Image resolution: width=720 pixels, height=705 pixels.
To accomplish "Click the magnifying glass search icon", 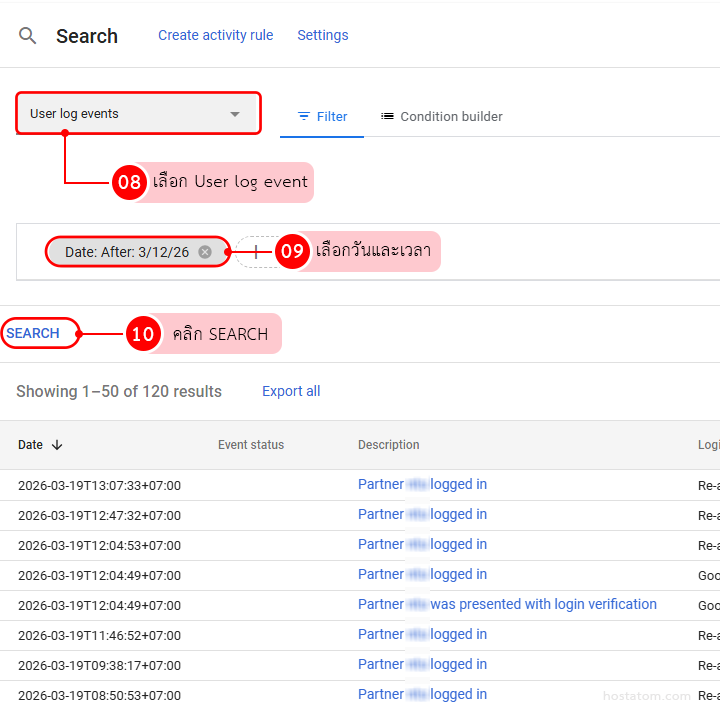I will point(28,36).
